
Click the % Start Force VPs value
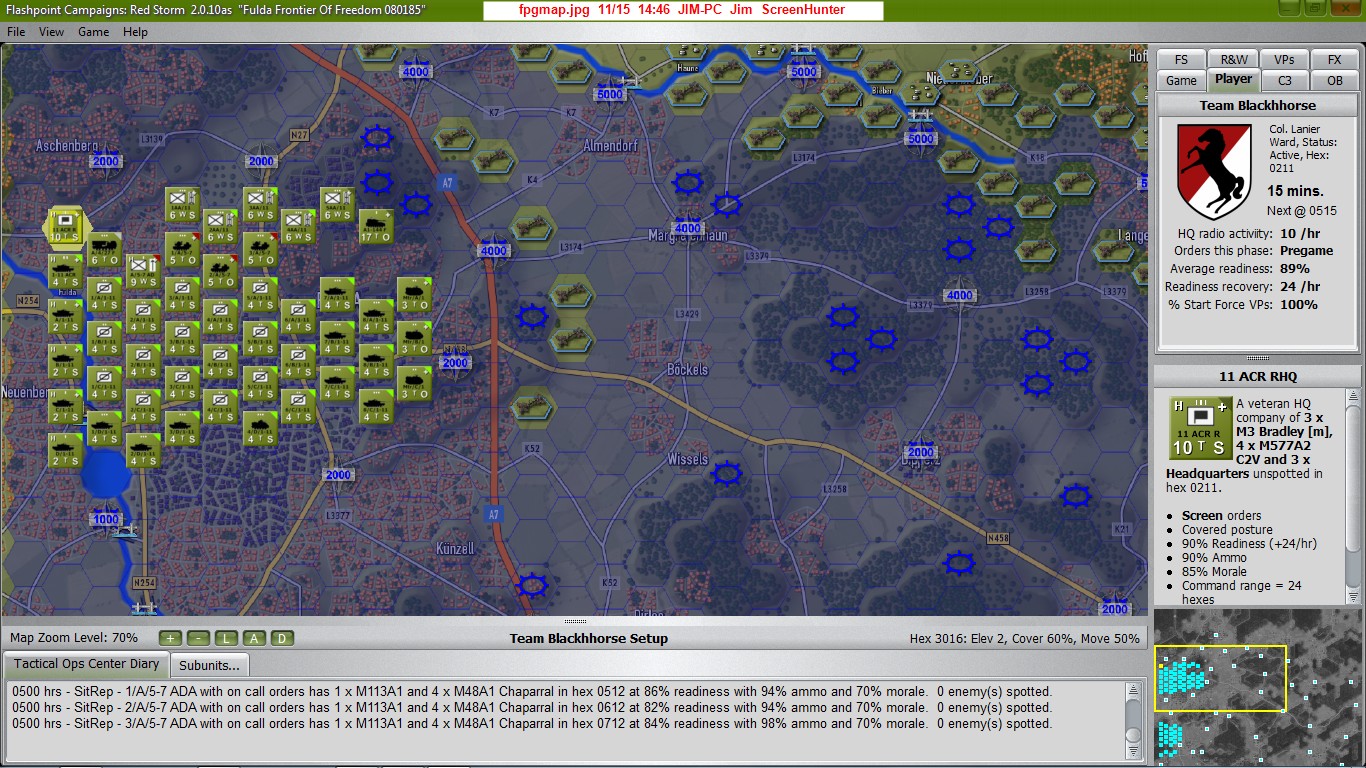[x=1298, y=305]
